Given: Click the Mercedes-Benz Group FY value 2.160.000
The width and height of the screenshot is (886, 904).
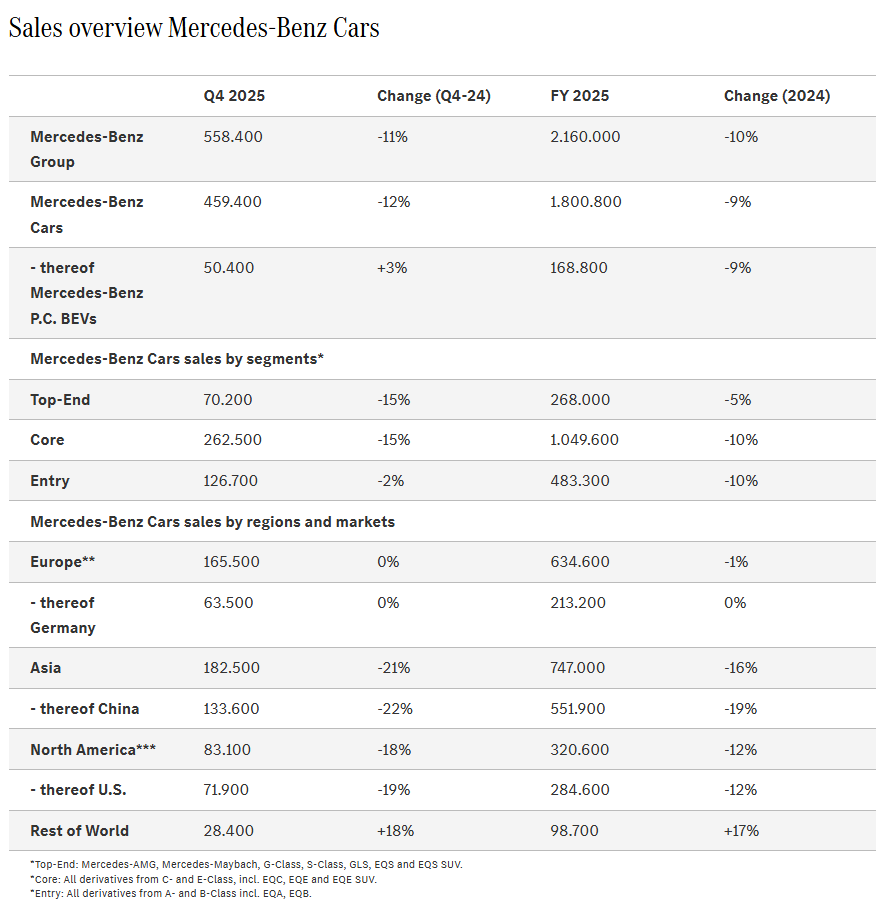Looking at the screenshot, I should [x=585, y=136].
